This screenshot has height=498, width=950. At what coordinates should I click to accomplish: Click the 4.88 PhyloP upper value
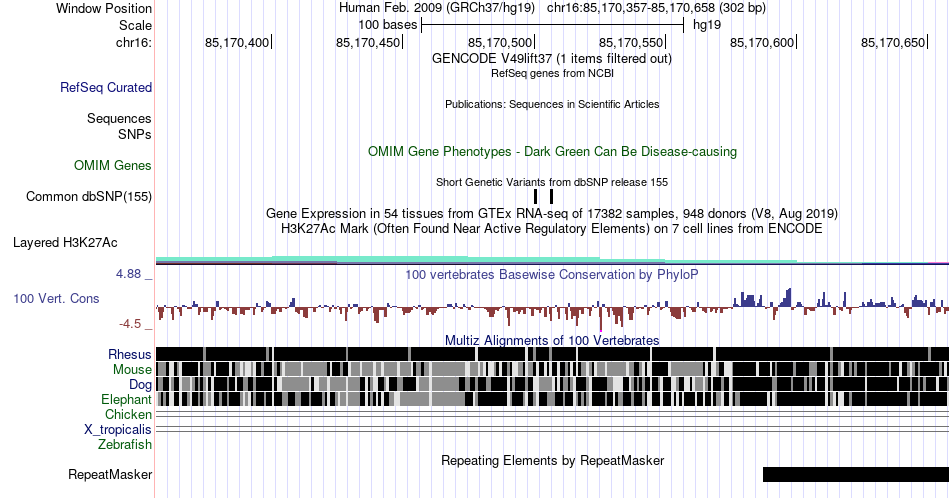coord(128,274)
